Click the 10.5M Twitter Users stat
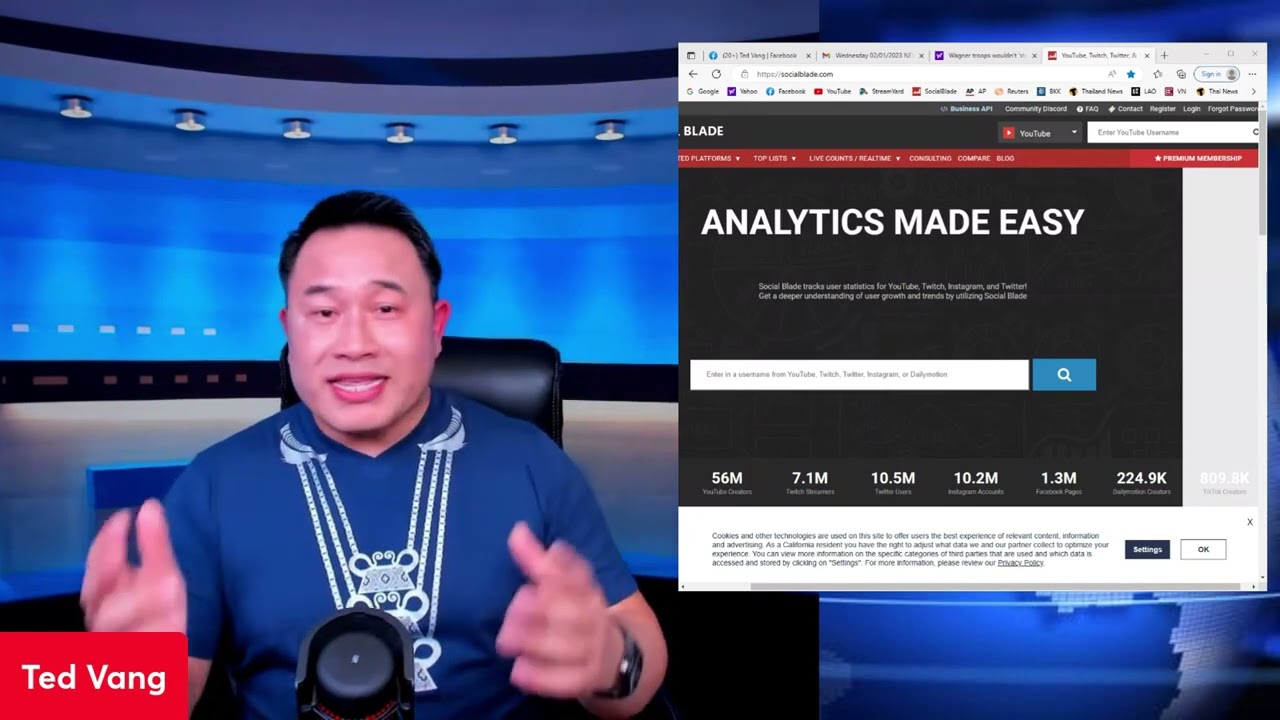1280x720 pixels. (x=893, y=483)
